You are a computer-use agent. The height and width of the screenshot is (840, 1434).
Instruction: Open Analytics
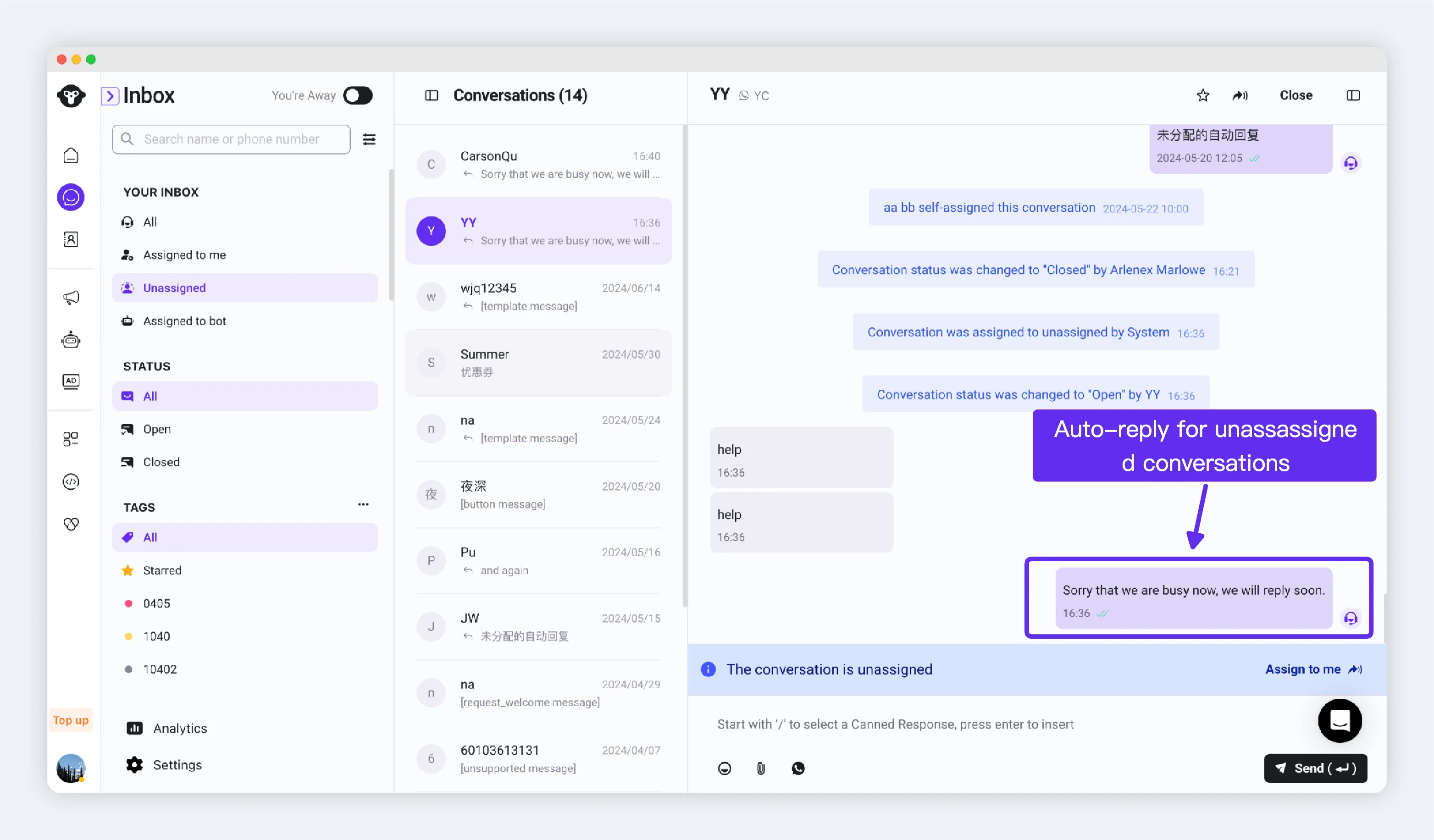coord(167,729)
